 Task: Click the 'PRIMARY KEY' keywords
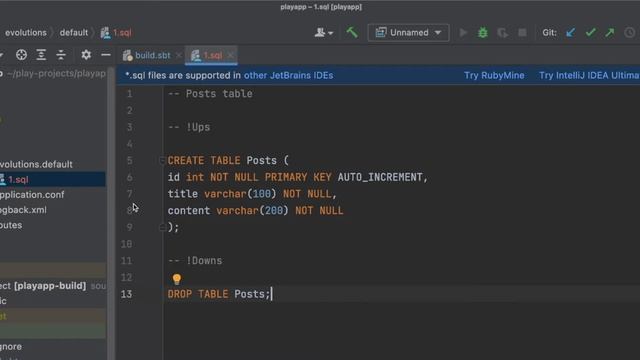[x=298, y=177]
